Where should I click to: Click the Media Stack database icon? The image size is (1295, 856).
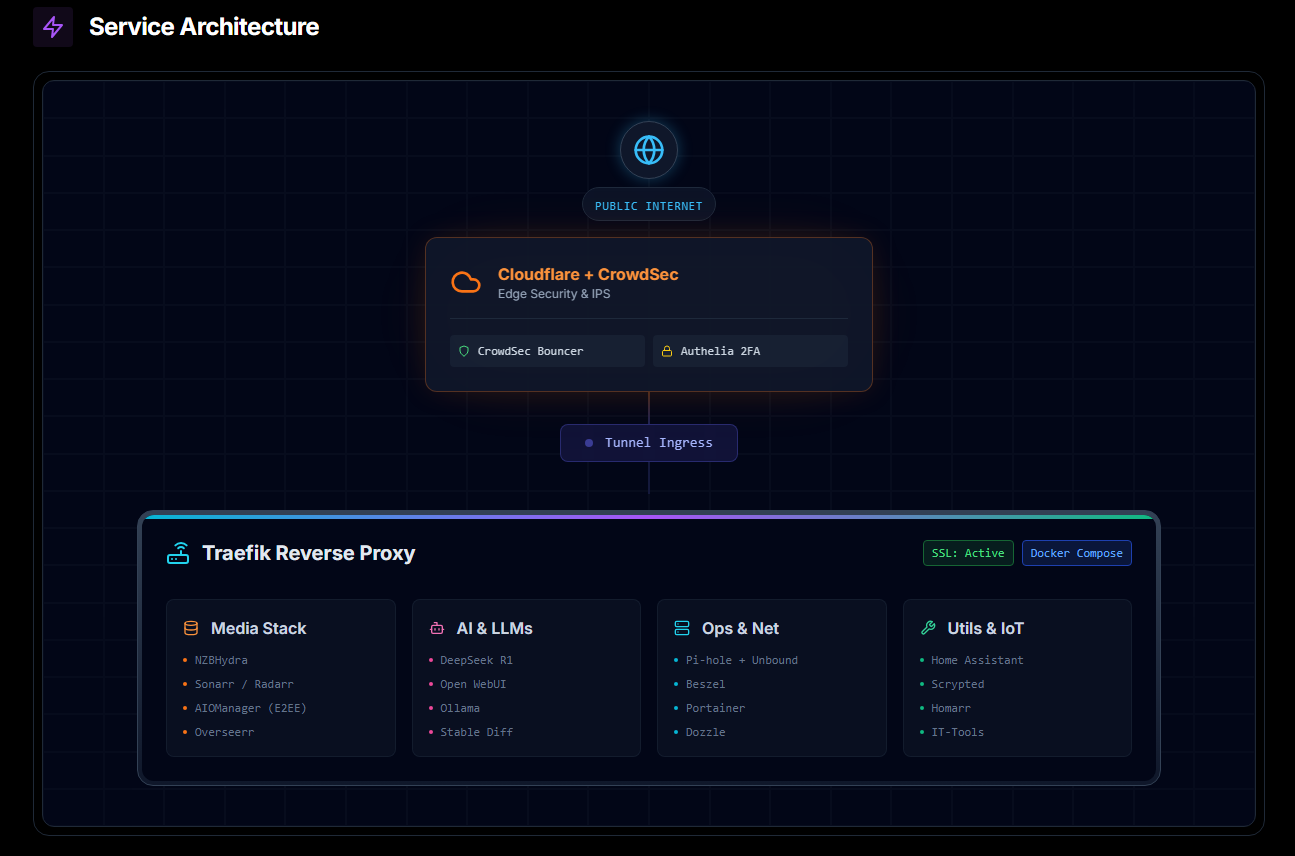pyautogui.click(x=191, y=628)
